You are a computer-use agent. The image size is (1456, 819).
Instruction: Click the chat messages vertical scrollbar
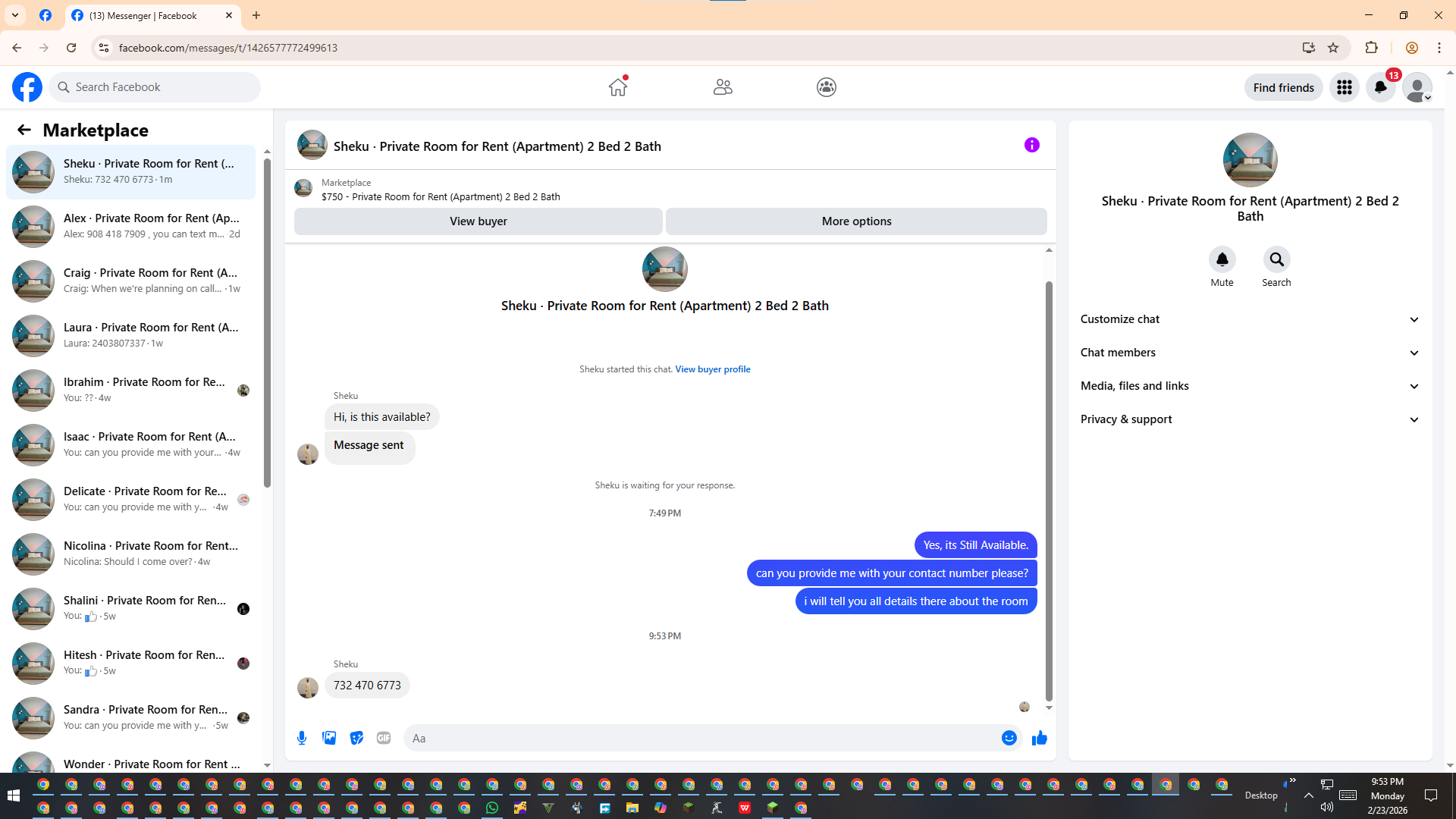click(1049, 491)
